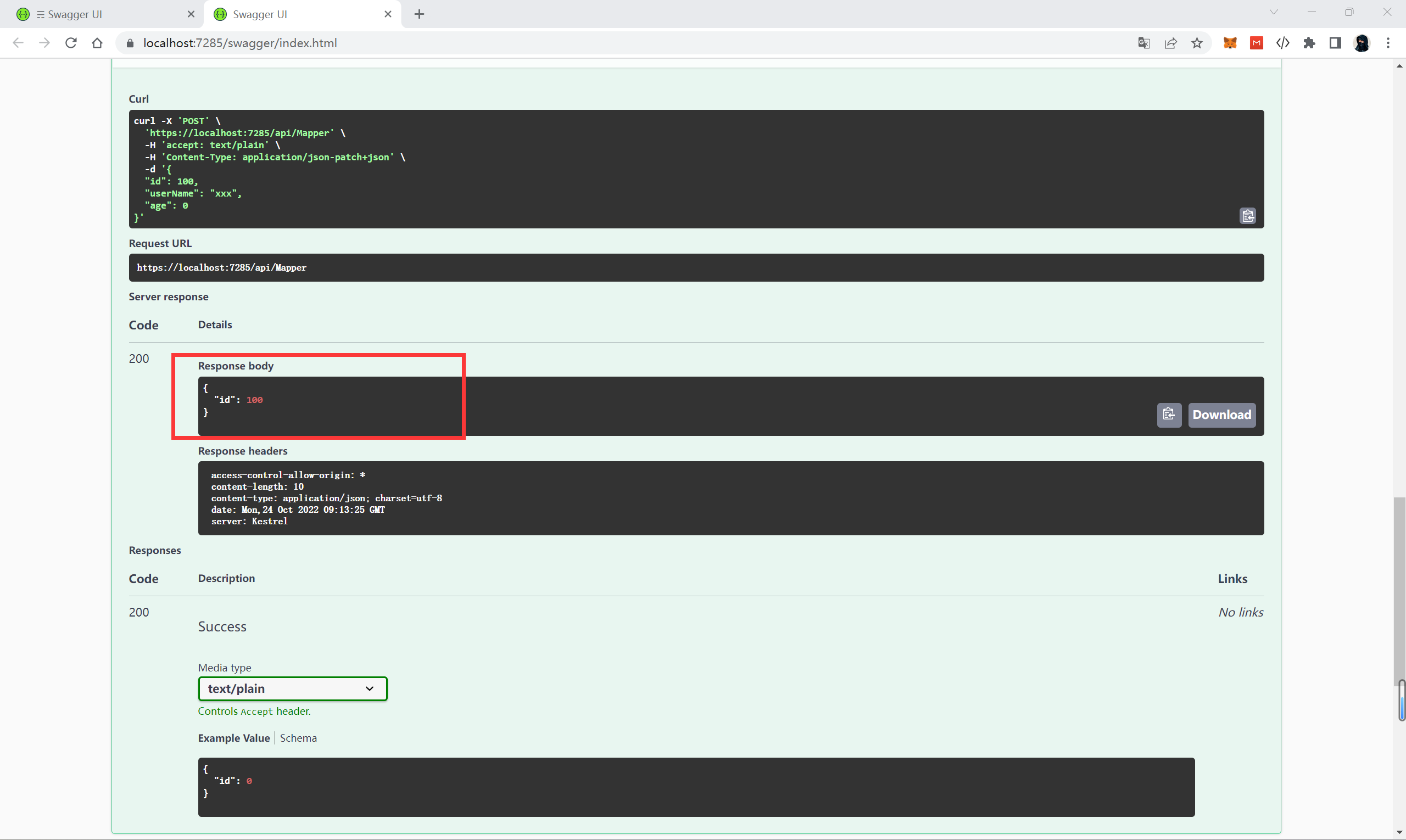Bookmark this page with the star
The height and width of the screenshot is (840, 1406).
pos(1197,43)
